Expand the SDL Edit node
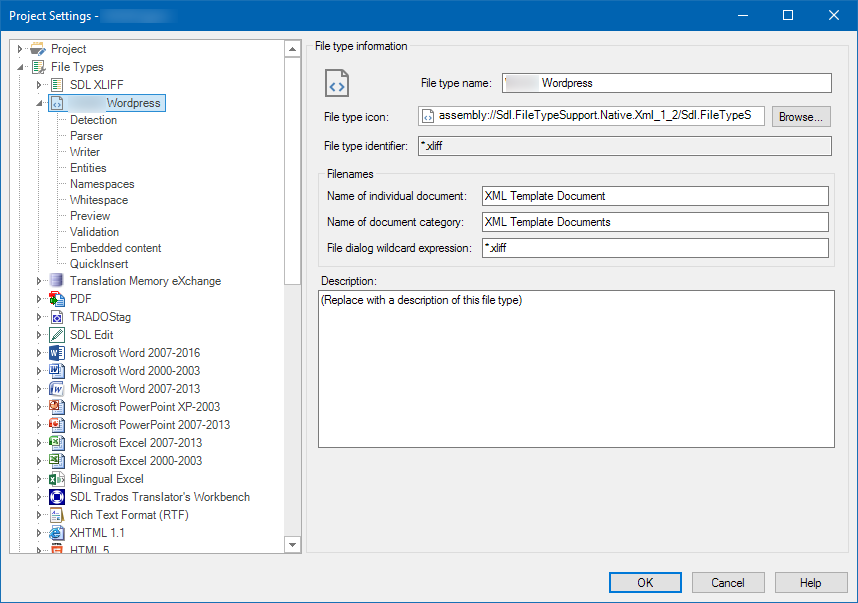This screenshot has width=858, height=603. click(39, 335)
